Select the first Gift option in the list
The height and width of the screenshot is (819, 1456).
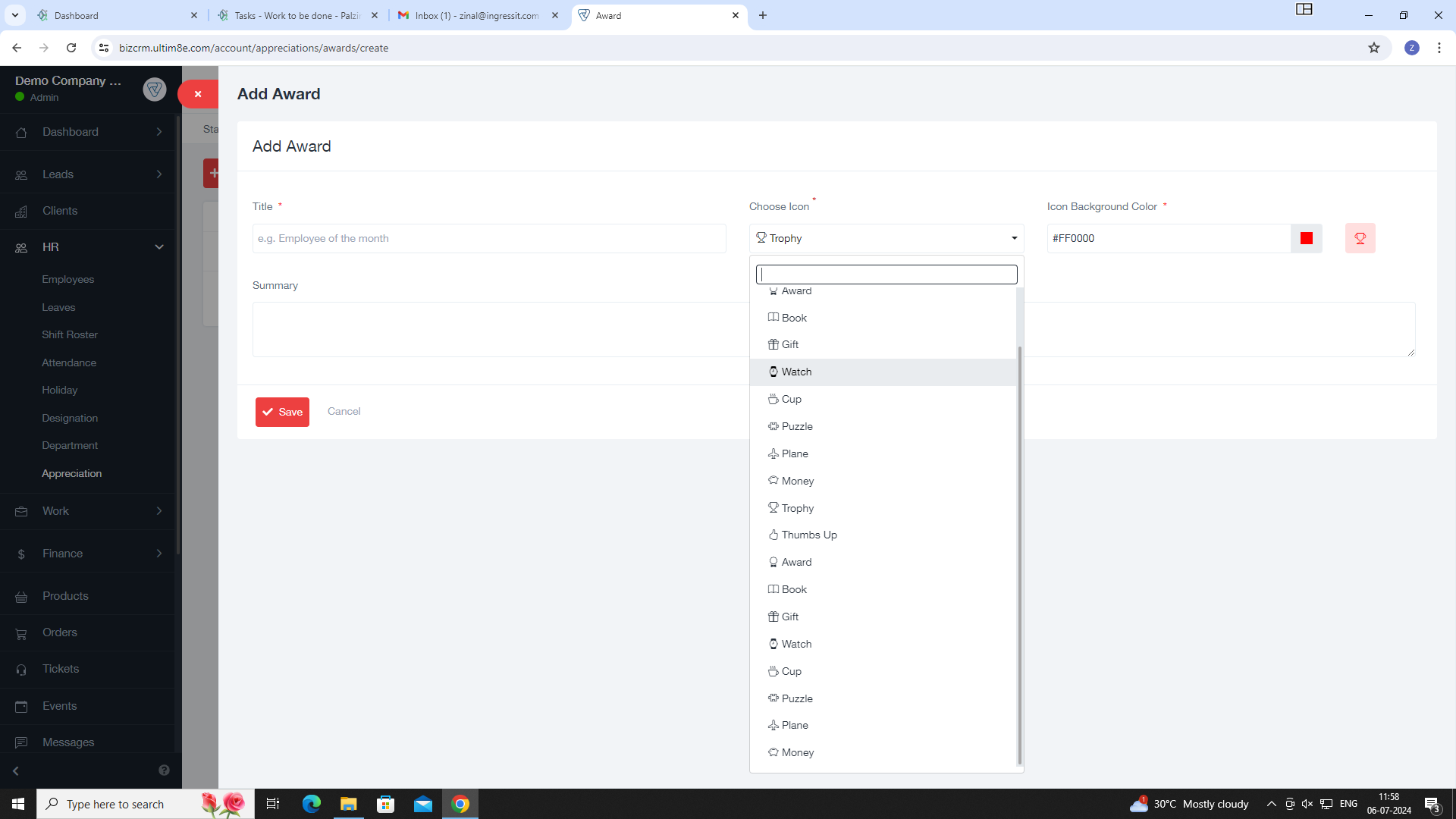point(883,344)
